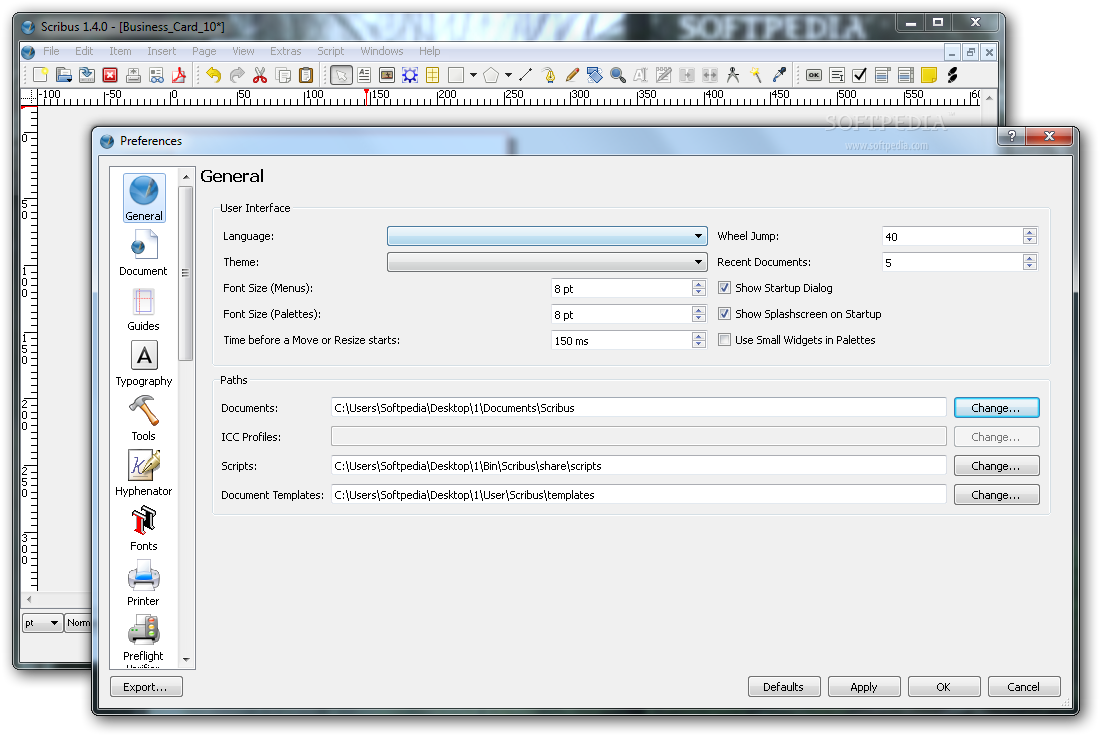Select the Rotate Item tool
1100x736 pixels.
tap(595, 75)
